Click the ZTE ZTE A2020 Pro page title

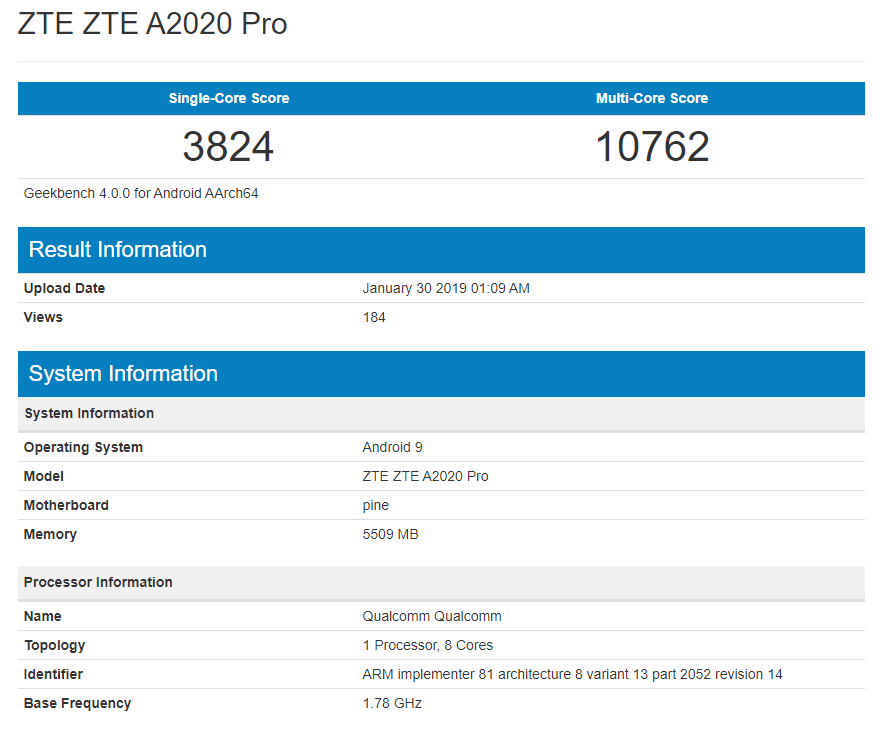pyautogui.click(x=153, y=24)
